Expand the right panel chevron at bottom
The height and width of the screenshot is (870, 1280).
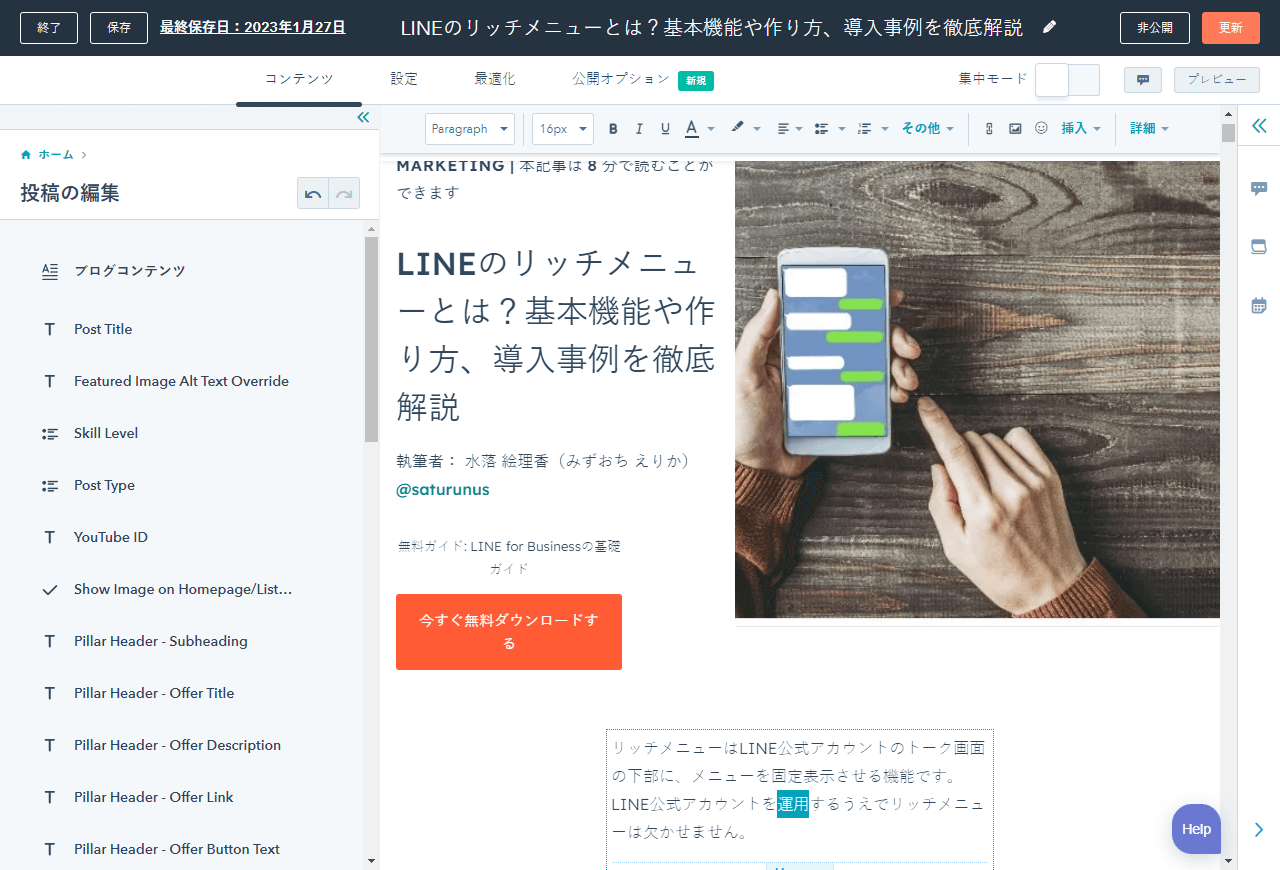coord(1259,829)
